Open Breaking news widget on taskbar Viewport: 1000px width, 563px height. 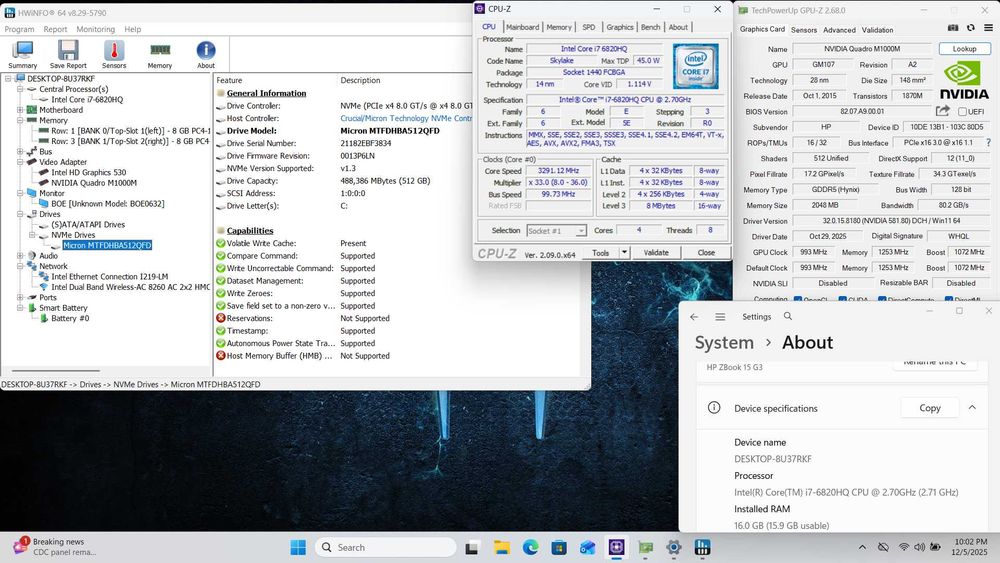[x=53, y=546]
